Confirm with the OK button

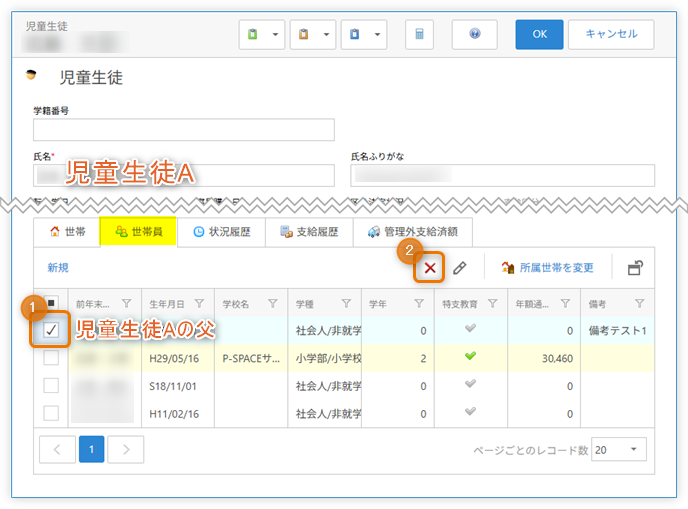tap(539, 34)
